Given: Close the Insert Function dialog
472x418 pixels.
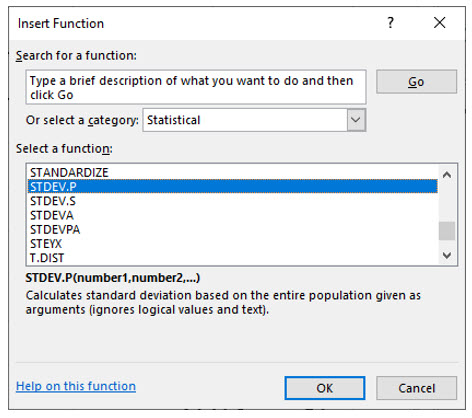Looking at the screenshot, I should coord(440,23).
